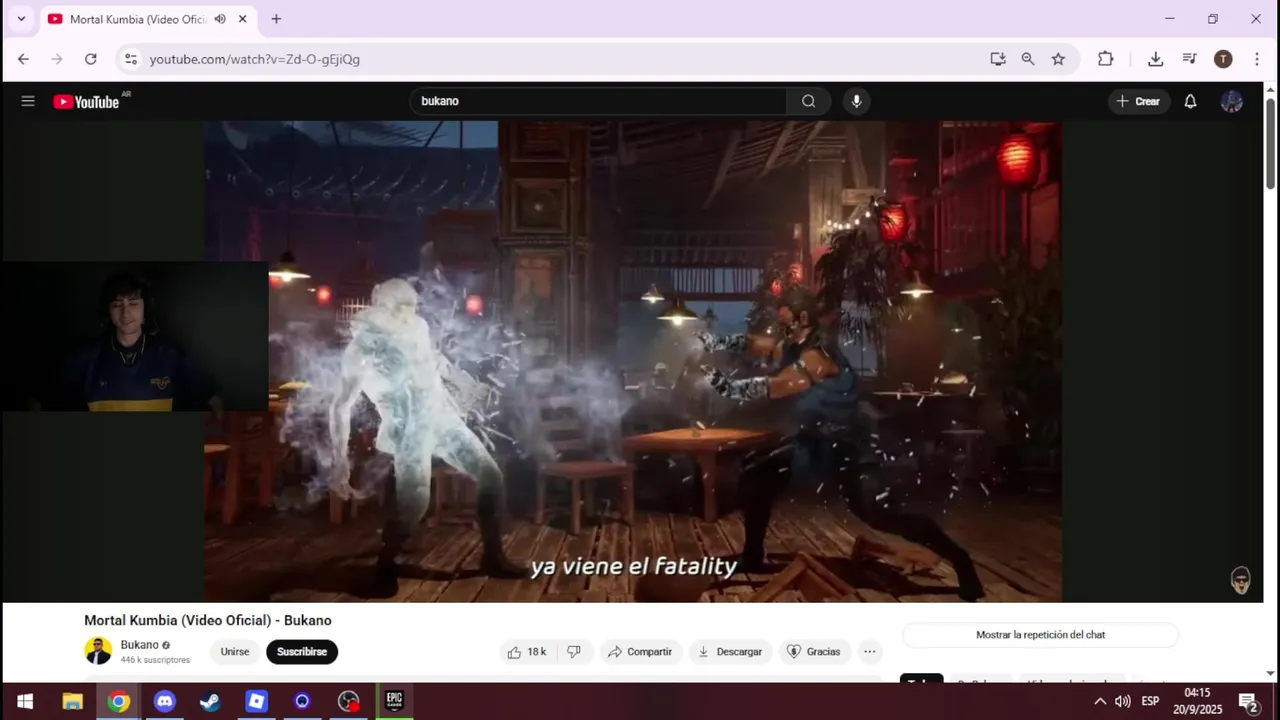Go forward in browser history

point(57,59)
